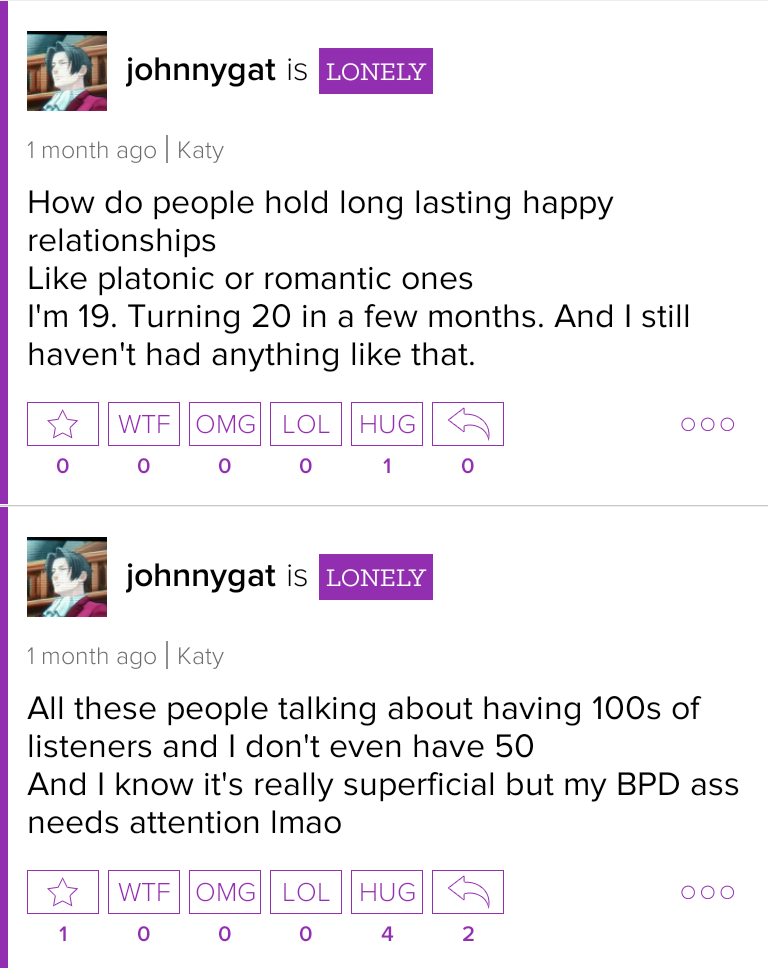React OMG on the second post
The height and width of the screenshot is (968, 768).
[x=225, y=892]
